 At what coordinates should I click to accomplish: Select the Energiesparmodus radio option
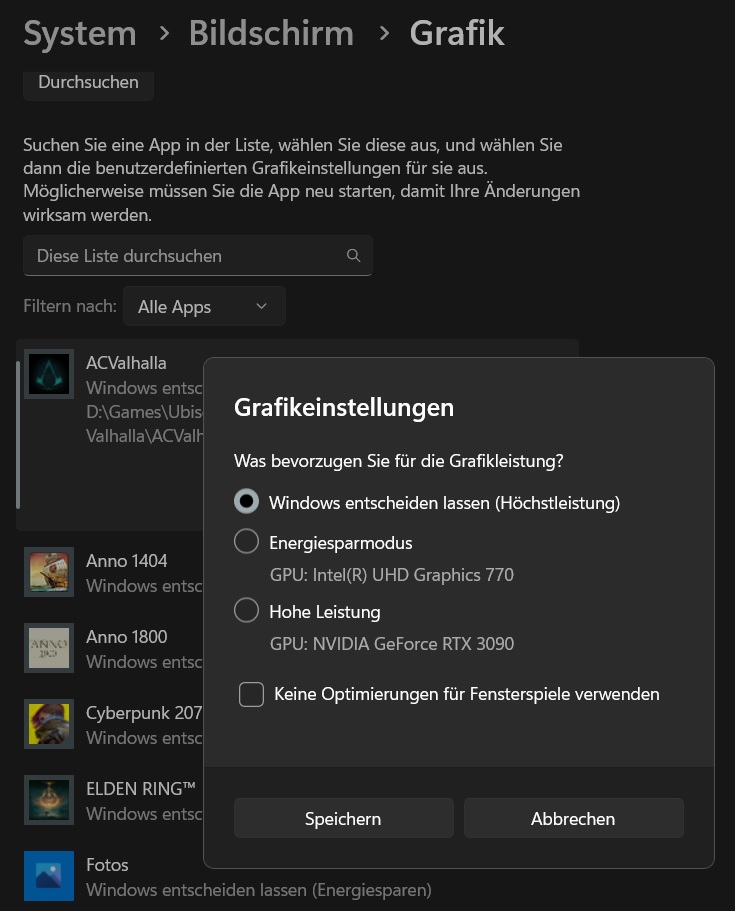[x=246, y=541]
